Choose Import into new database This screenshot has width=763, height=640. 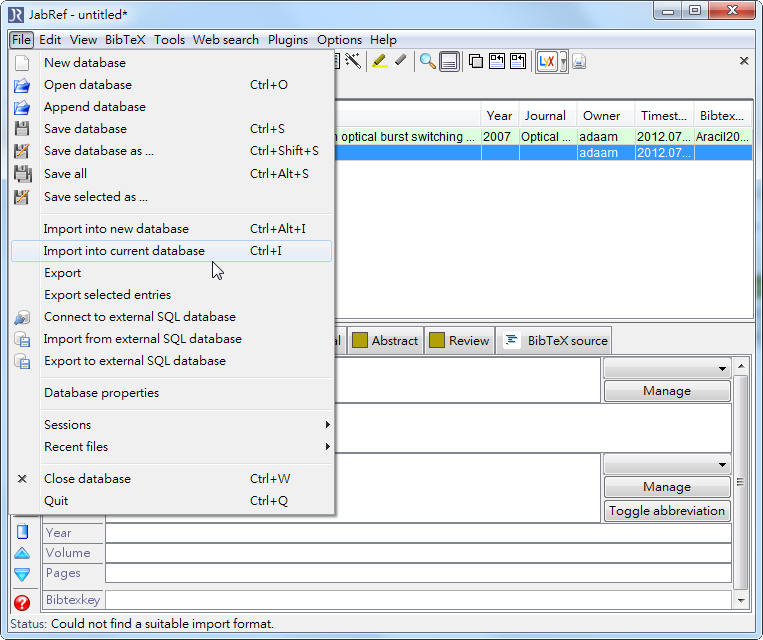[171, 229]
